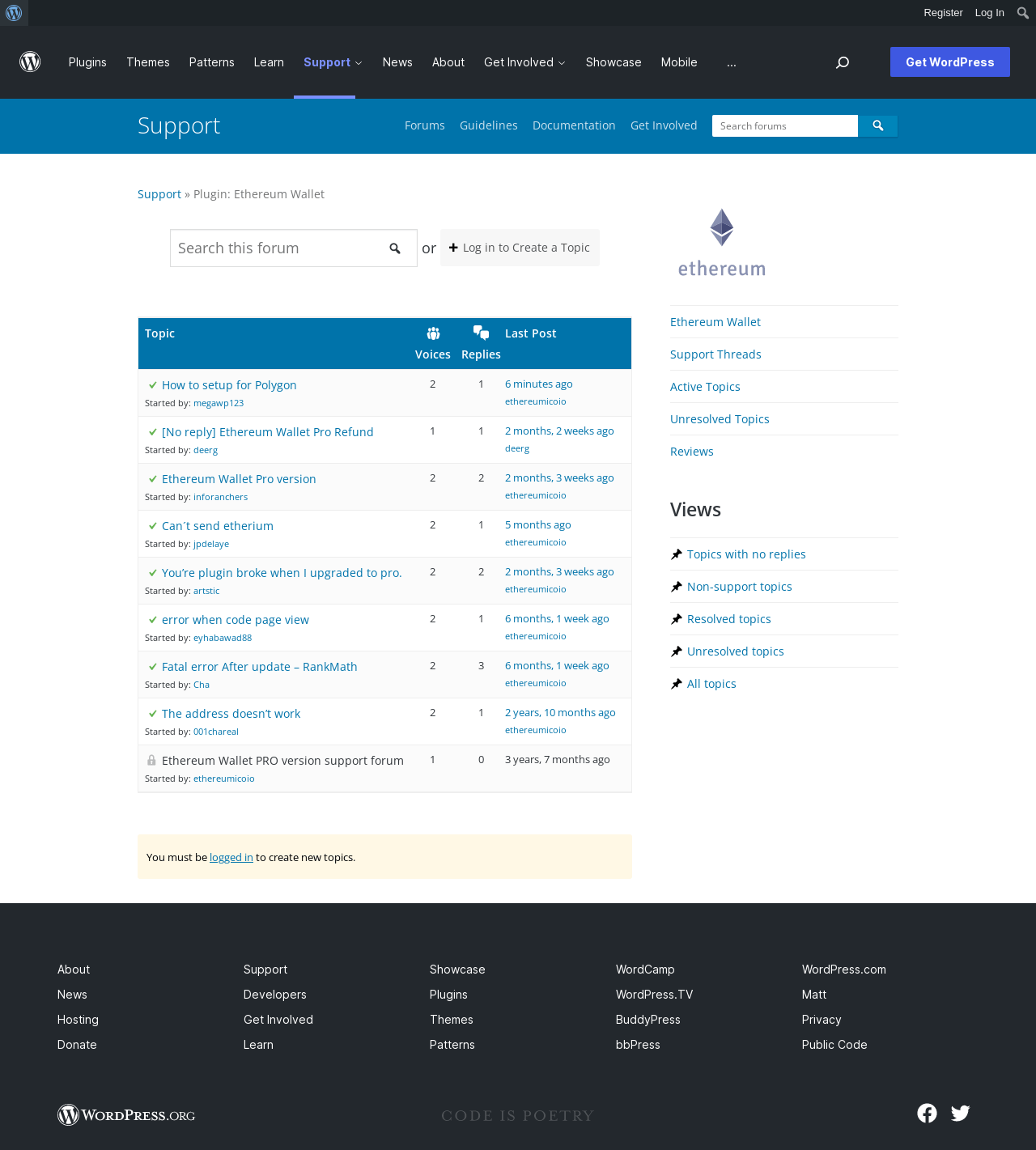Click the WordPress admin bar logo icon
Screen dimensions: 1036x1150
point(14,13)
